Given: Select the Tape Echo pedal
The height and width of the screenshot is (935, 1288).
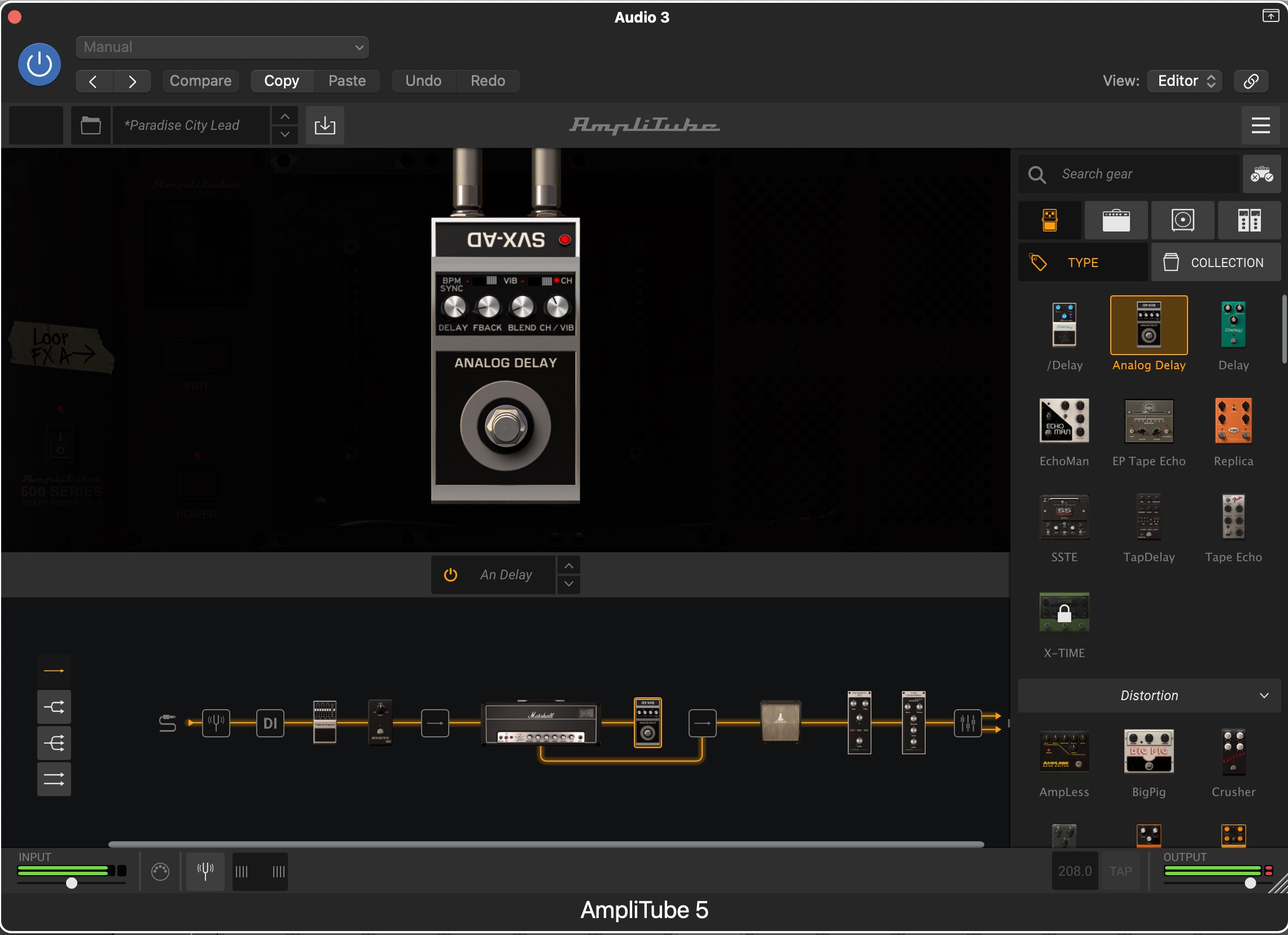Looking at the screenshot, I should click(x=1233, y=517).
